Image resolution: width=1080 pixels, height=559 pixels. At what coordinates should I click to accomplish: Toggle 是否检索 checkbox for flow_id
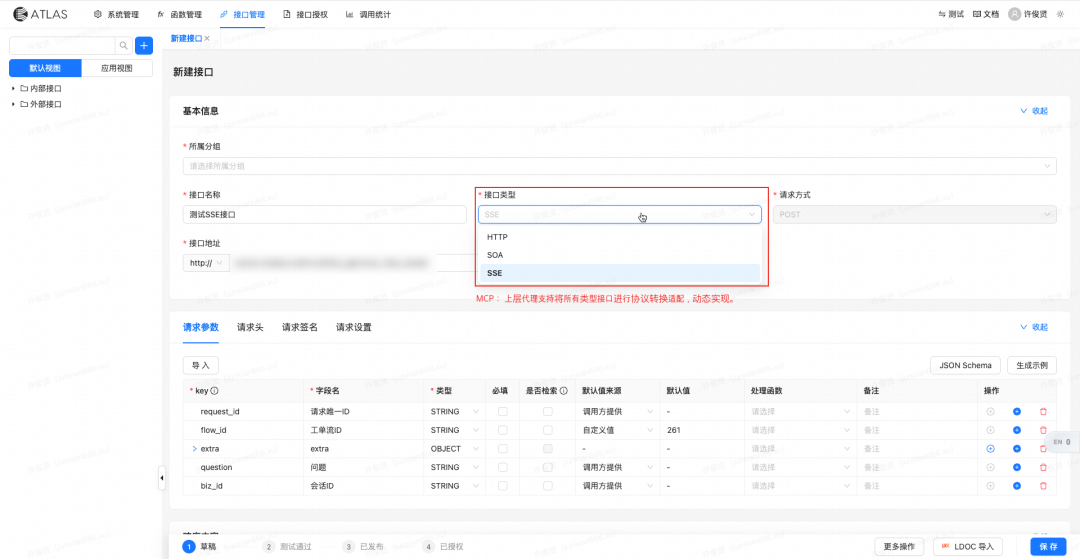pos(548,430)
